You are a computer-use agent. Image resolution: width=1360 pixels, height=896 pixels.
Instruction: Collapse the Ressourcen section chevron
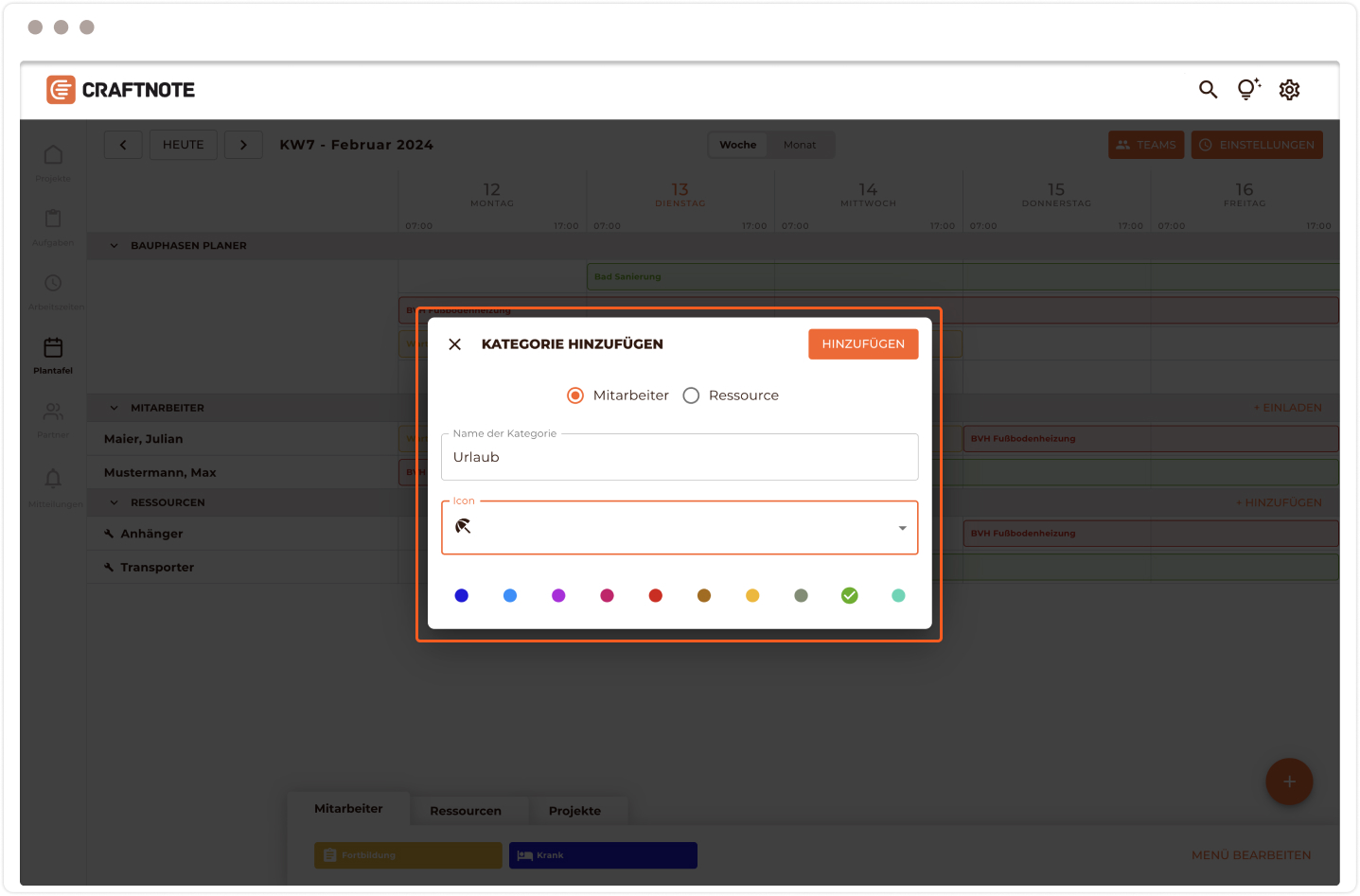115,502
